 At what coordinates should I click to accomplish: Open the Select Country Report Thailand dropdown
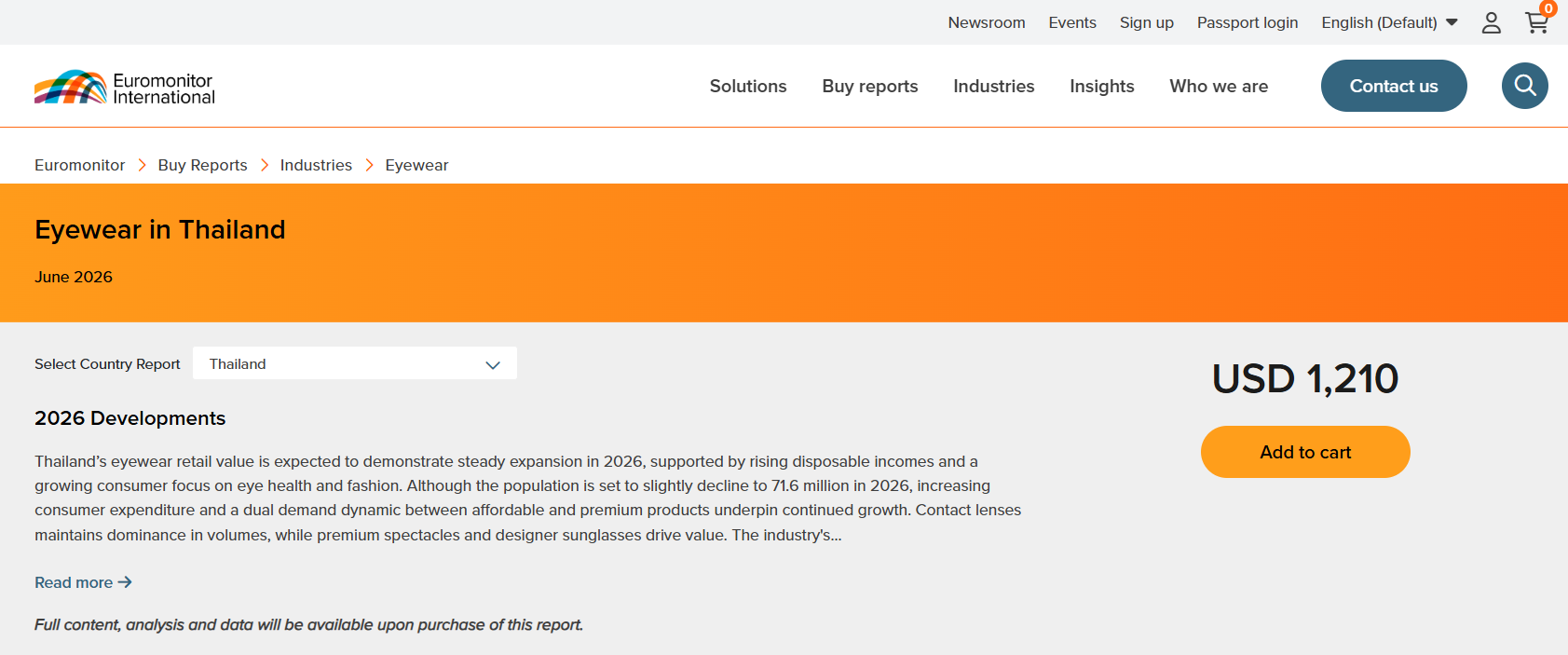tap(355, 363)
